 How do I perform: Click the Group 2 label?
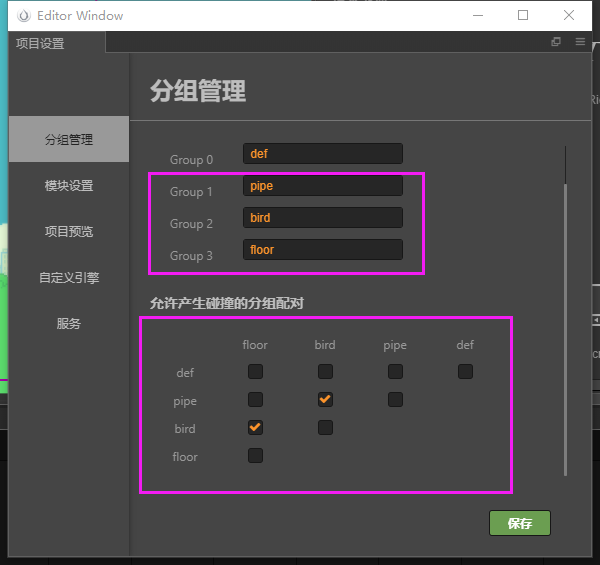tap(191, 224)
